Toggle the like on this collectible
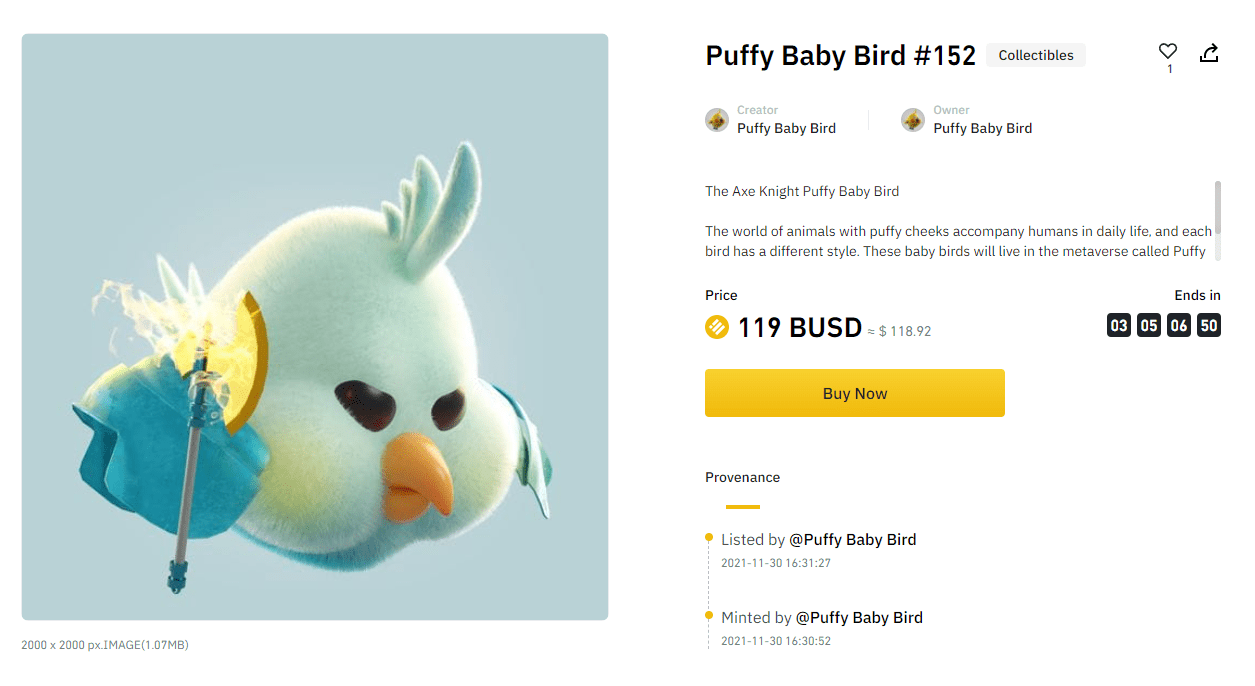 pos(1167,49)
